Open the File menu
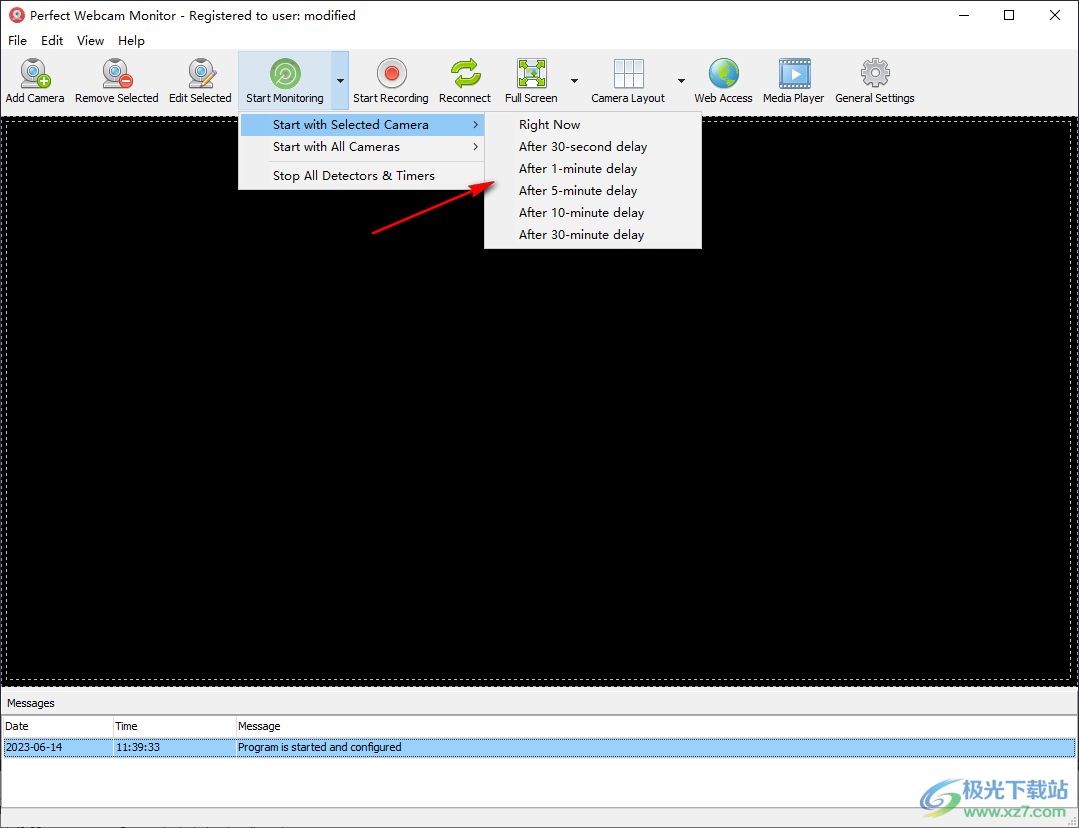Image resolution: width=1079 pixels, height=828 pixels. coord(17,41)
